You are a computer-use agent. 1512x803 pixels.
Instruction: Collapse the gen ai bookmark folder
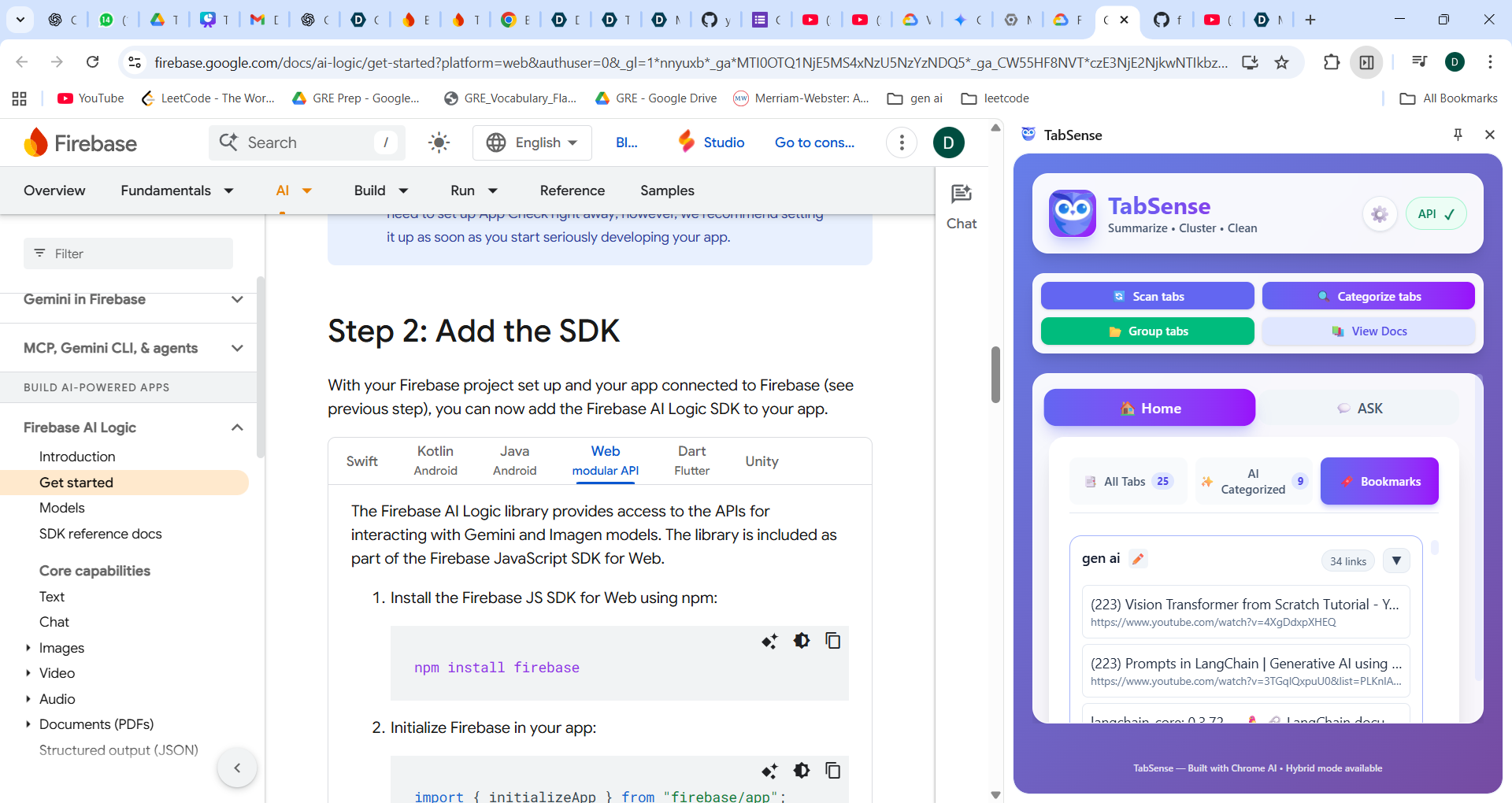[x=1396, y=561]
